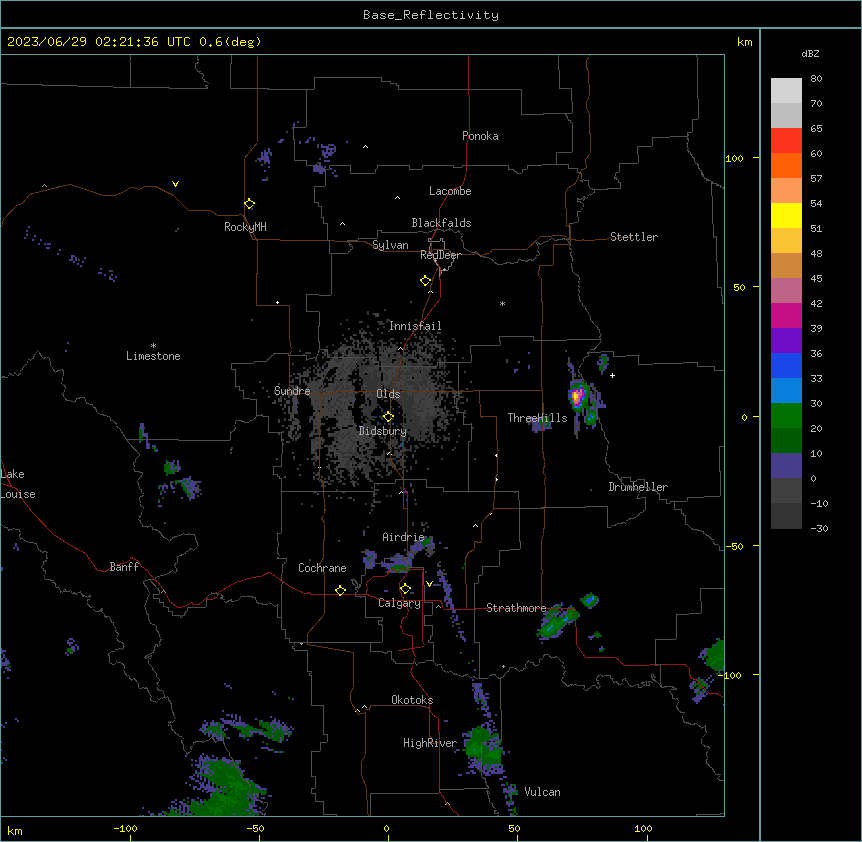Click the Sundre city label
Screen dimensions: 862x842
pyautogui.click(x=292, y=391)
